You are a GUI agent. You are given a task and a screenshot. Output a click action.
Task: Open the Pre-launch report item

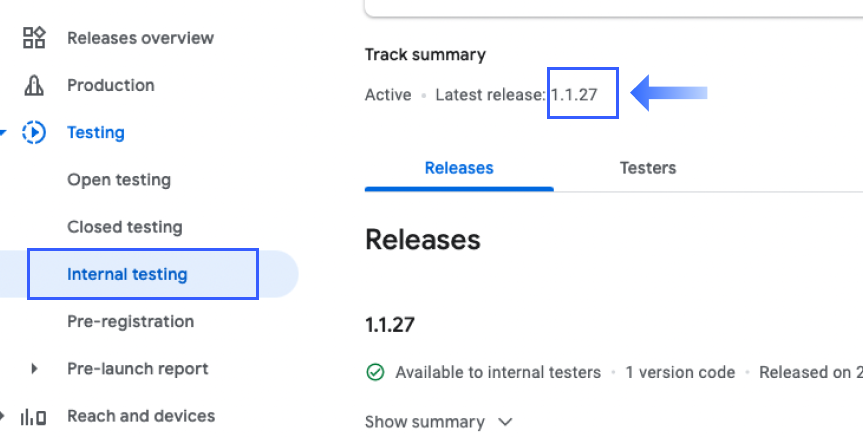pos(137,369)
